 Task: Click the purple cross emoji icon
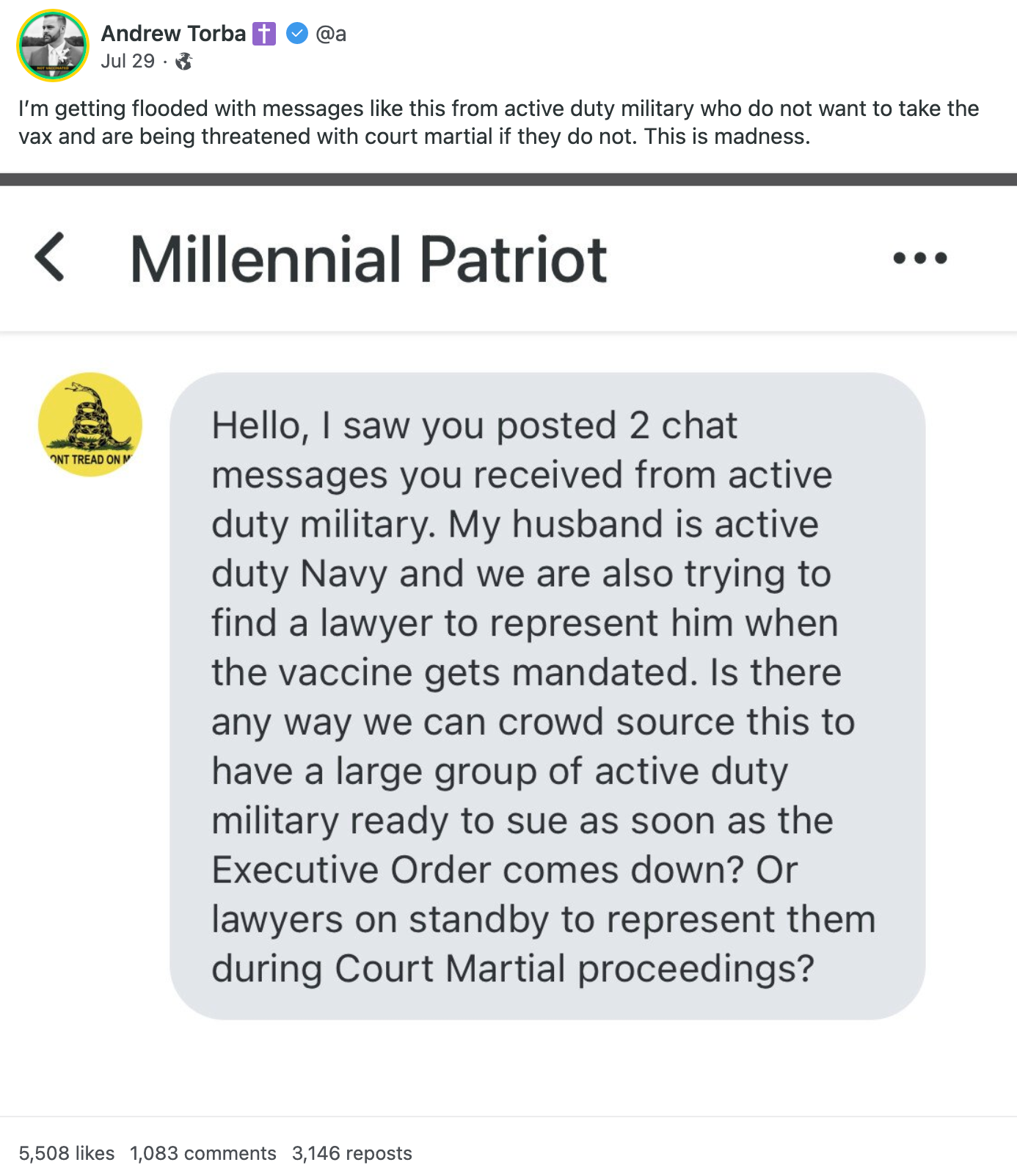[264, 34]
